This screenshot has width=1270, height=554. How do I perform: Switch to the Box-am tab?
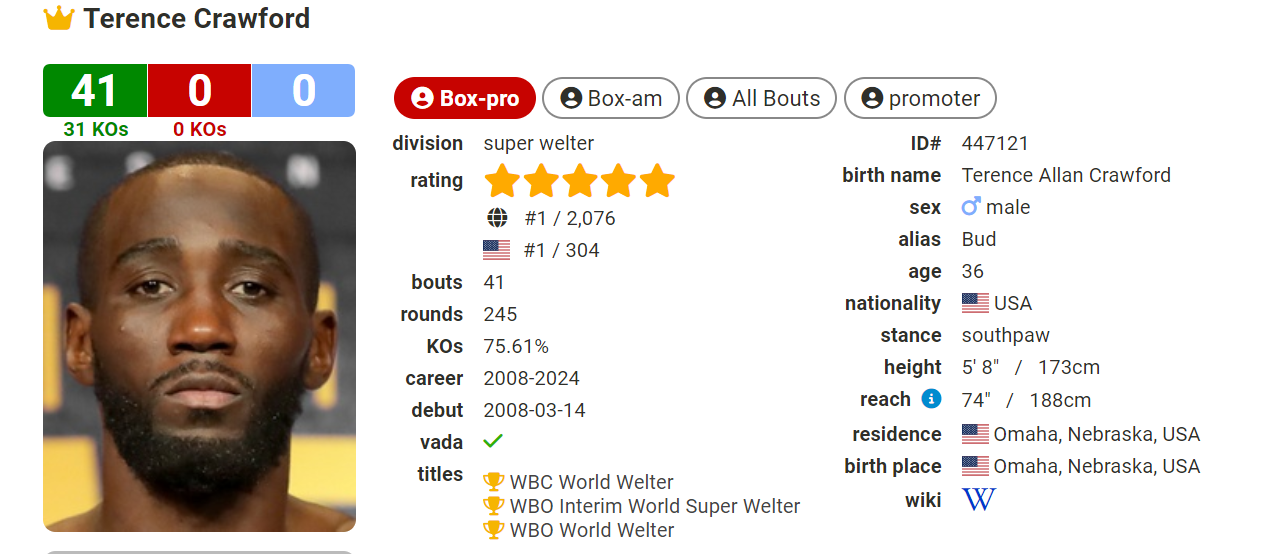click(611, 98)
